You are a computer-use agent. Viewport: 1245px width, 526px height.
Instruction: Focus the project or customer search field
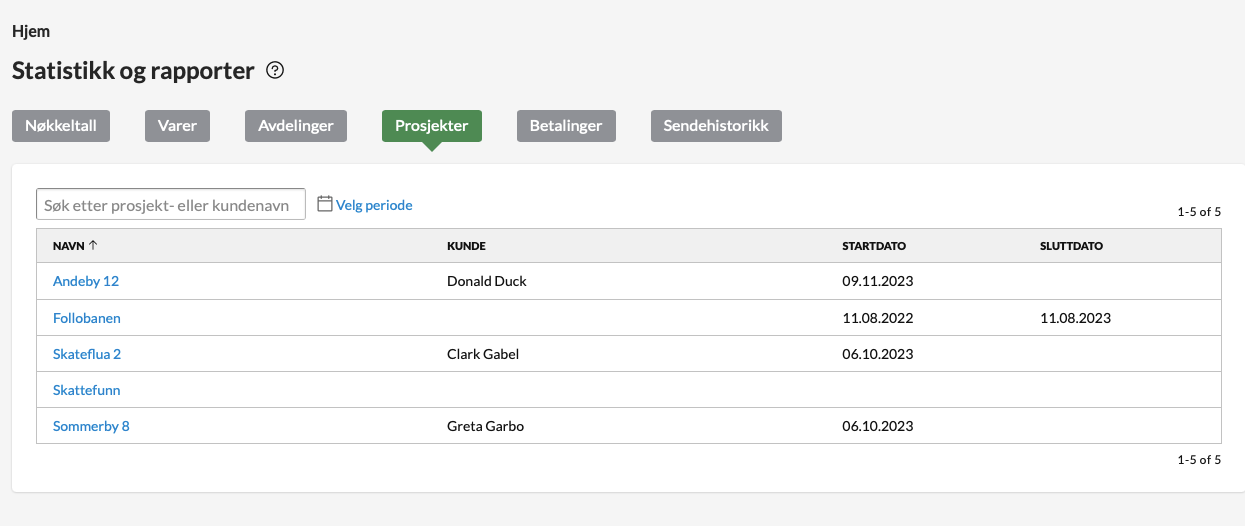pos(171,204)
